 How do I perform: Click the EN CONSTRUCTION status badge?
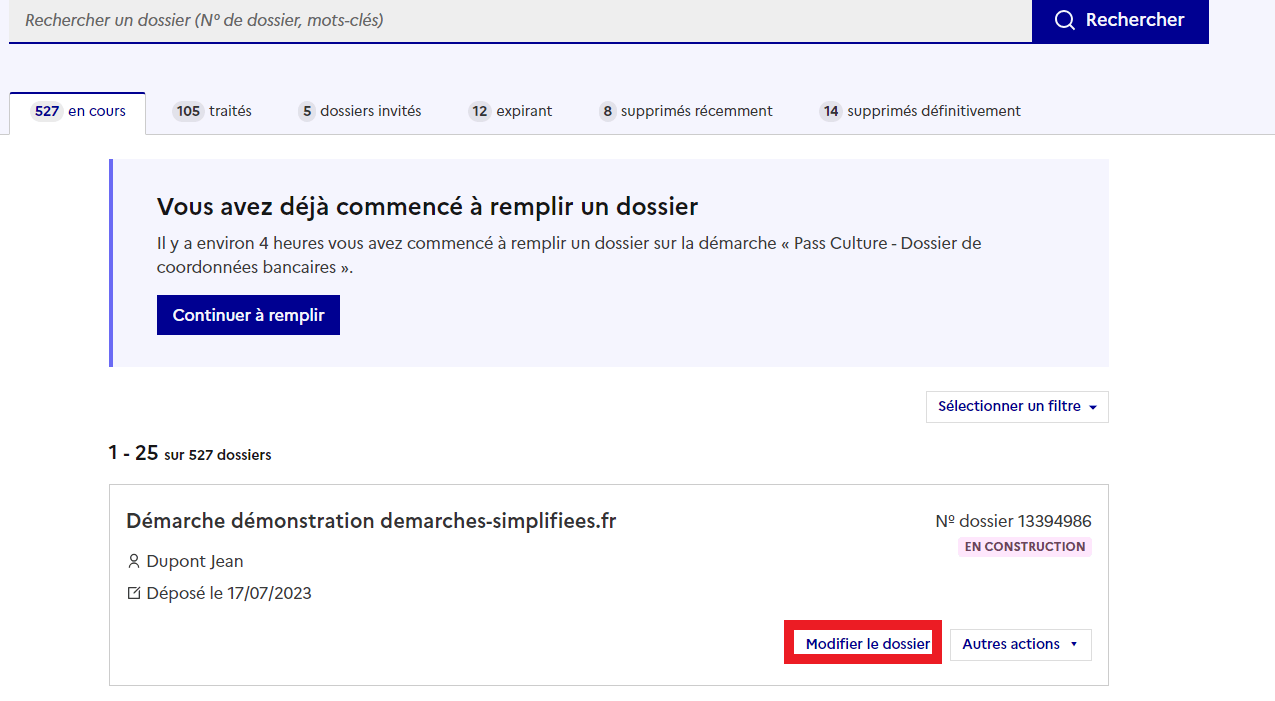1024,546
